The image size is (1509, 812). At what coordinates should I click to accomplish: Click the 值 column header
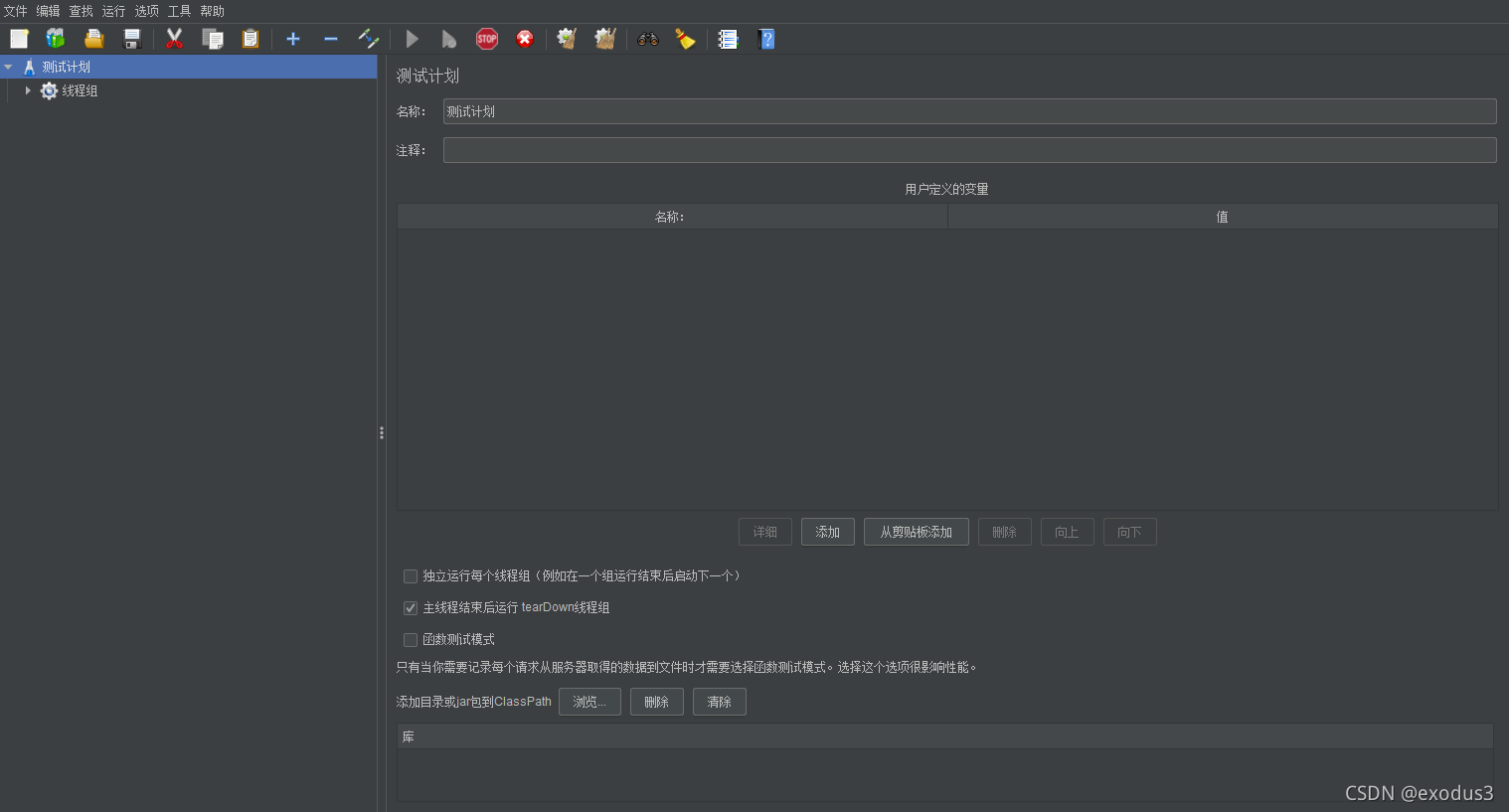[x=1223, y=217]
